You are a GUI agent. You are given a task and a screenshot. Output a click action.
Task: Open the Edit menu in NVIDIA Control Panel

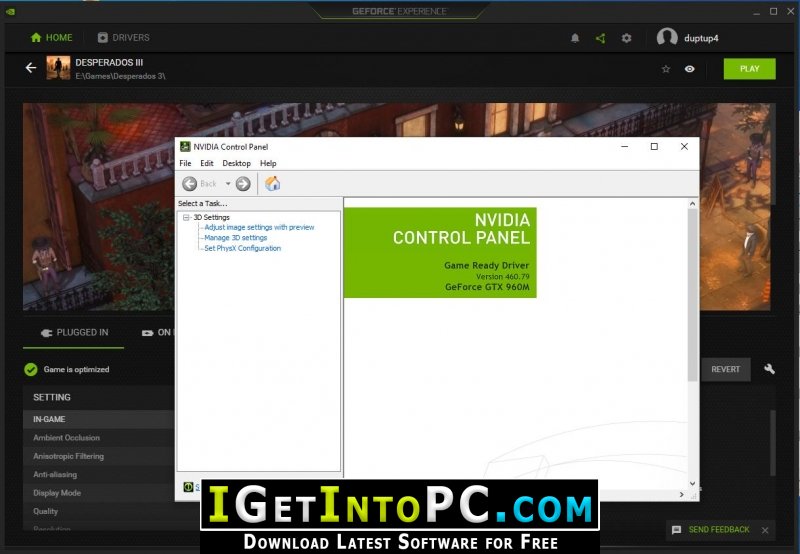pyautogui.click(x=207, y=163)
